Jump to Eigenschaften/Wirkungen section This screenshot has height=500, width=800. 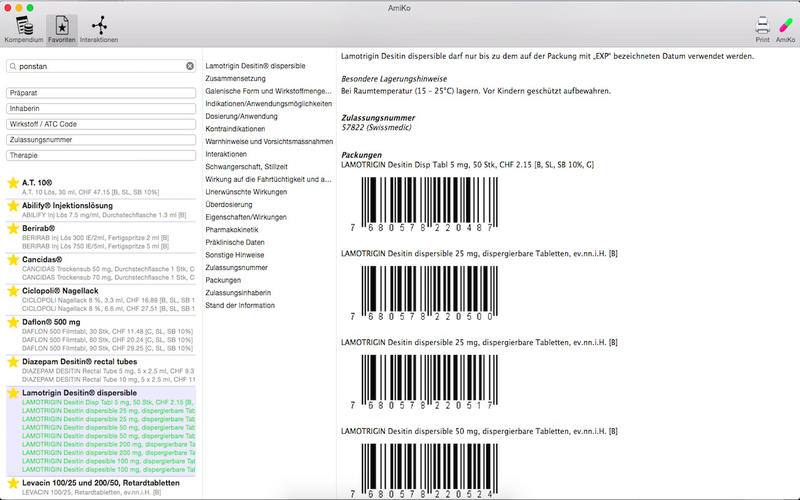246,217
